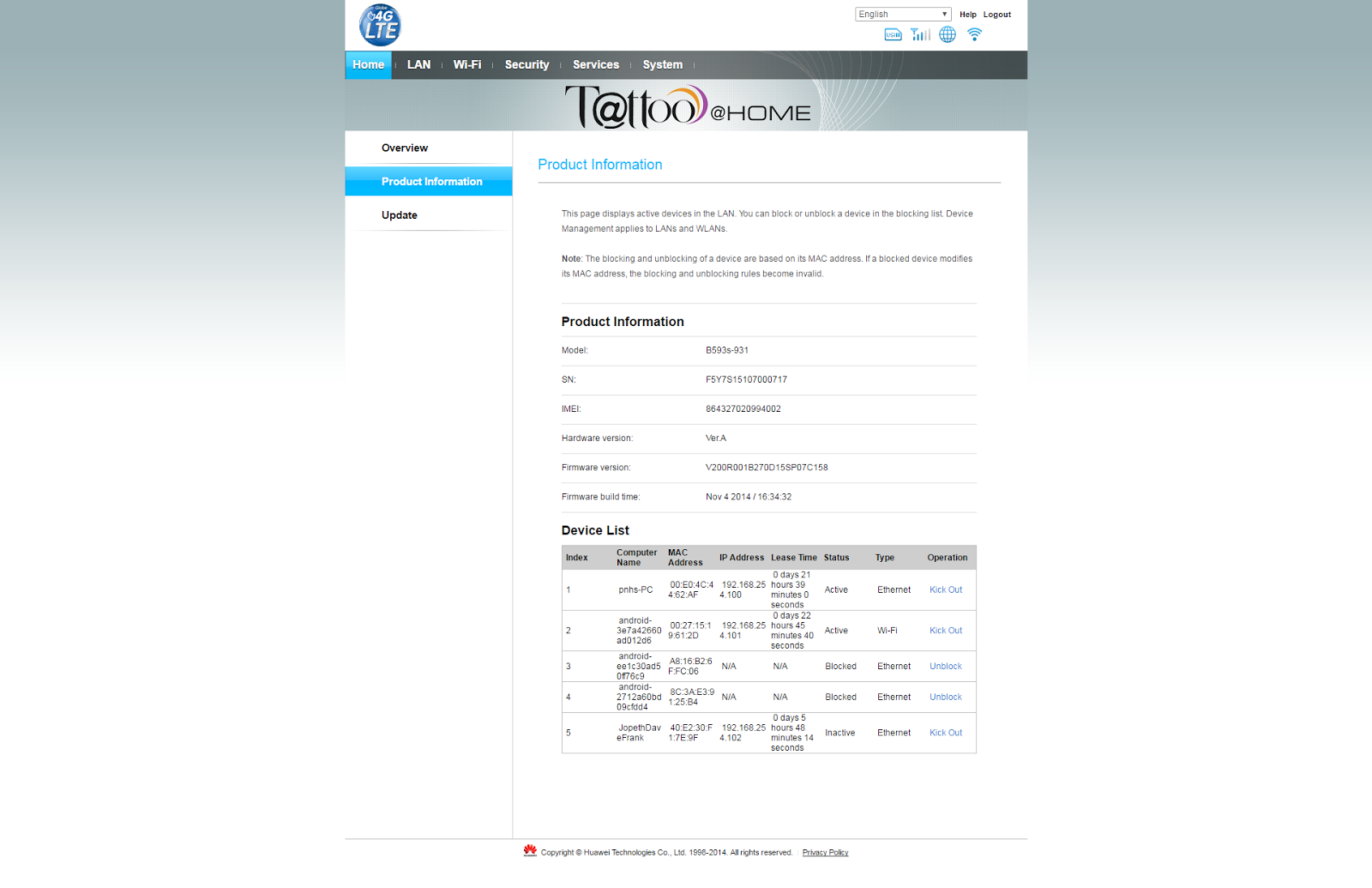Click the Globe 4G LTE logo

coord(380,25)
